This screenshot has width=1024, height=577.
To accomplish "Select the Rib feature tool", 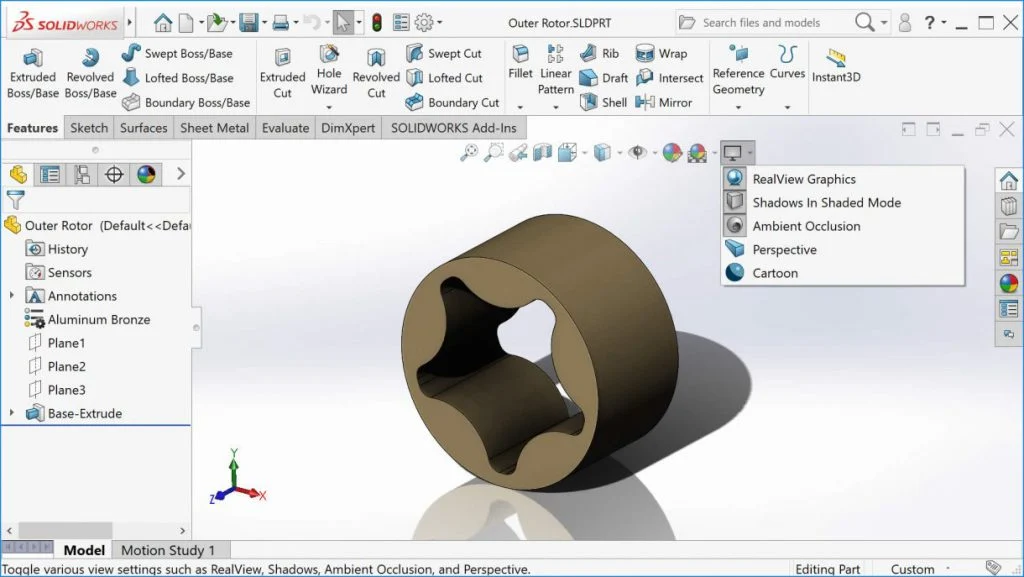I will tap(599, 54).
